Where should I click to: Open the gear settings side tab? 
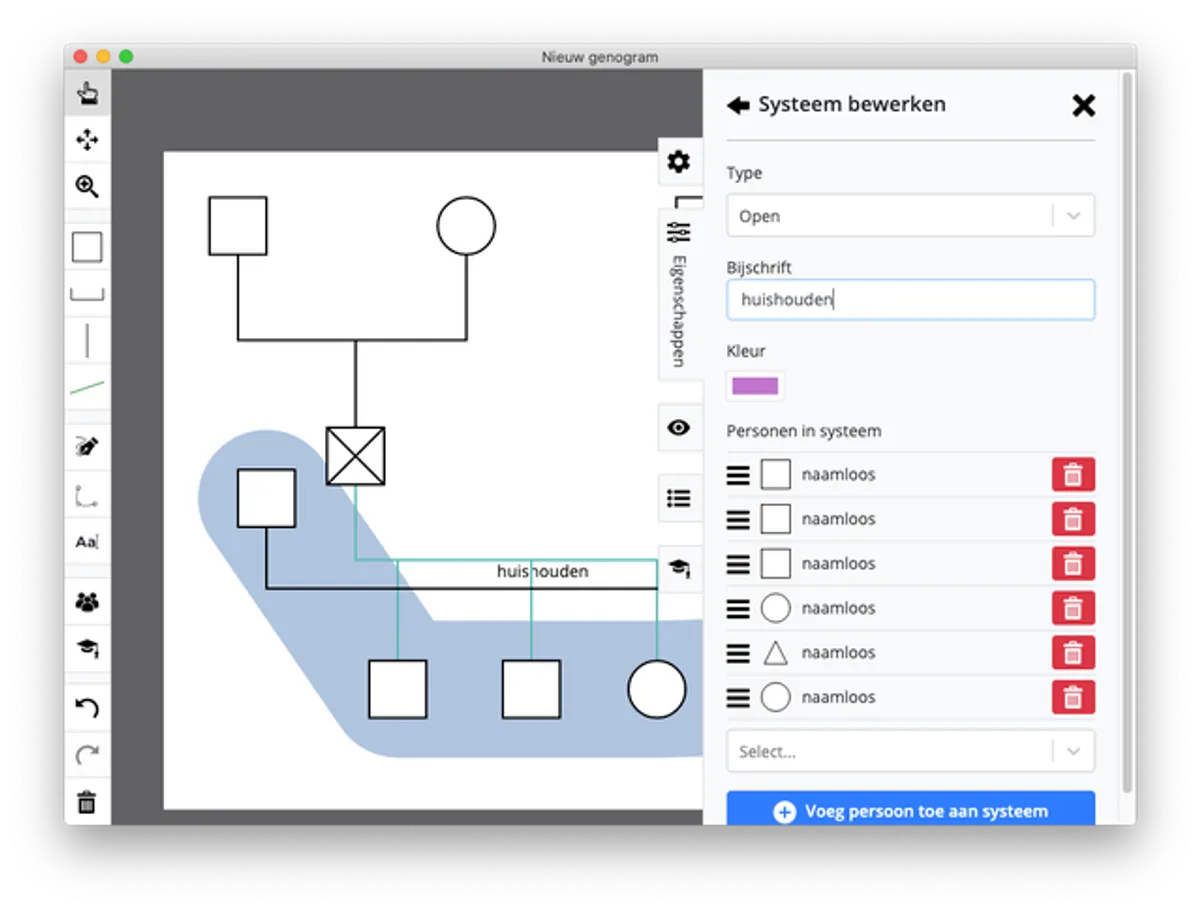(x=679, y=162)
